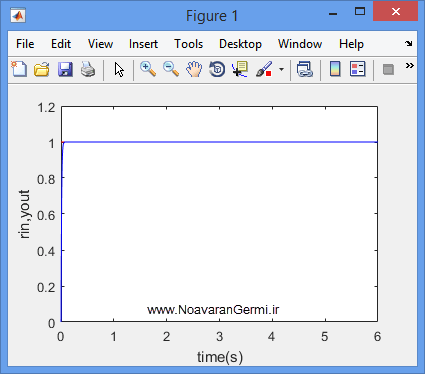Close the Figure 1 window

(x=396, y=11)
